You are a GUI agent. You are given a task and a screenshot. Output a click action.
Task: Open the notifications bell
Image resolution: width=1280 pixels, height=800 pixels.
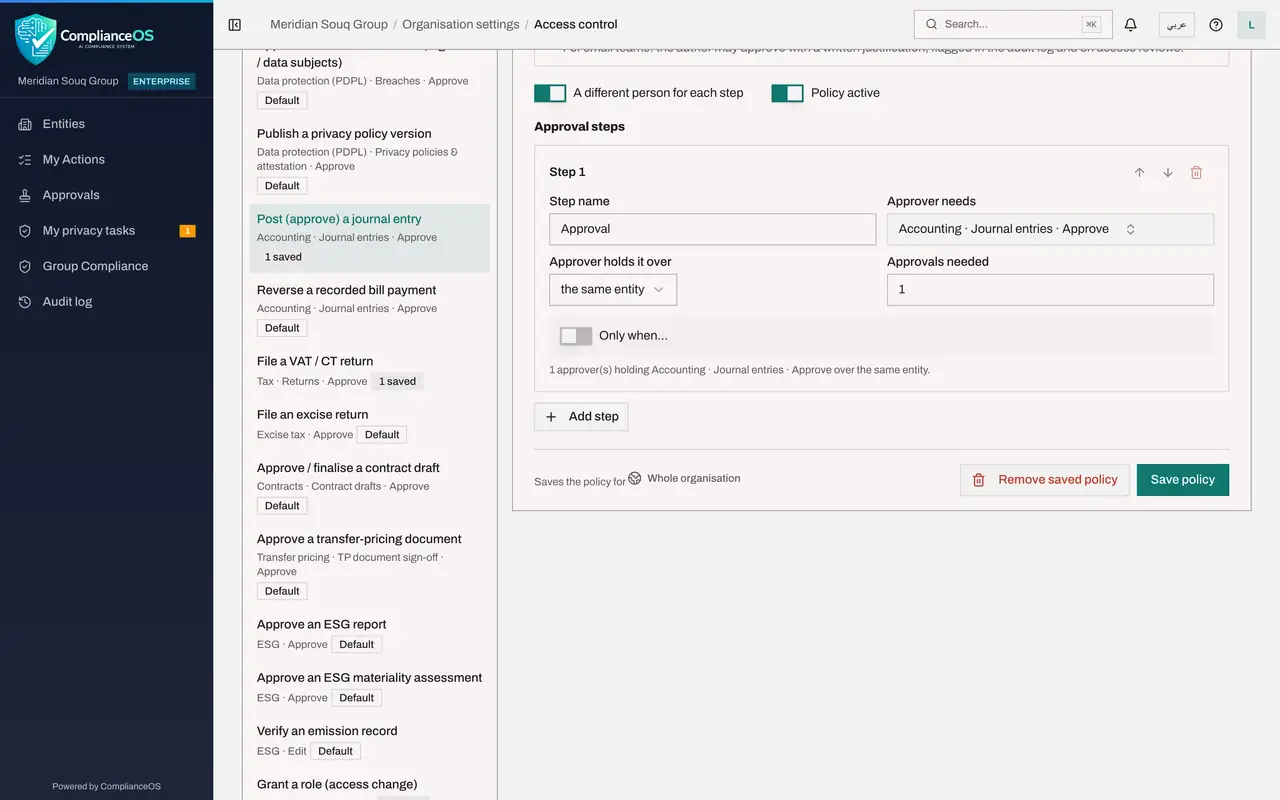click(x=1131, y=24)
